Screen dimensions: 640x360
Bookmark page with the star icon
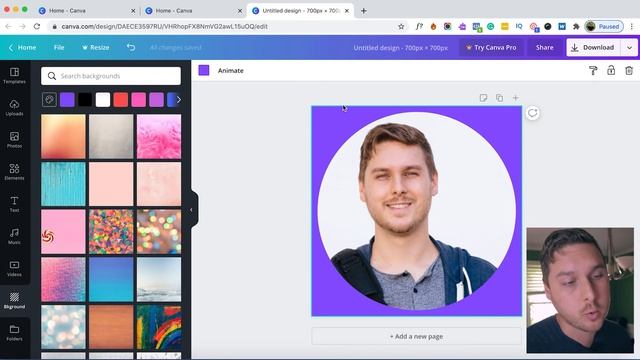point(401,27)
